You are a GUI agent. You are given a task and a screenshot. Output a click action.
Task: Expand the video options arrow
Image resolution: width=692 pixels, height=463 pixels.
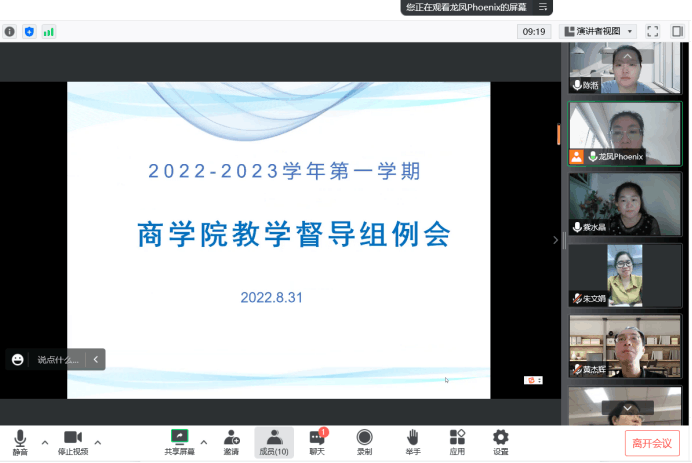tap(98, 442)
